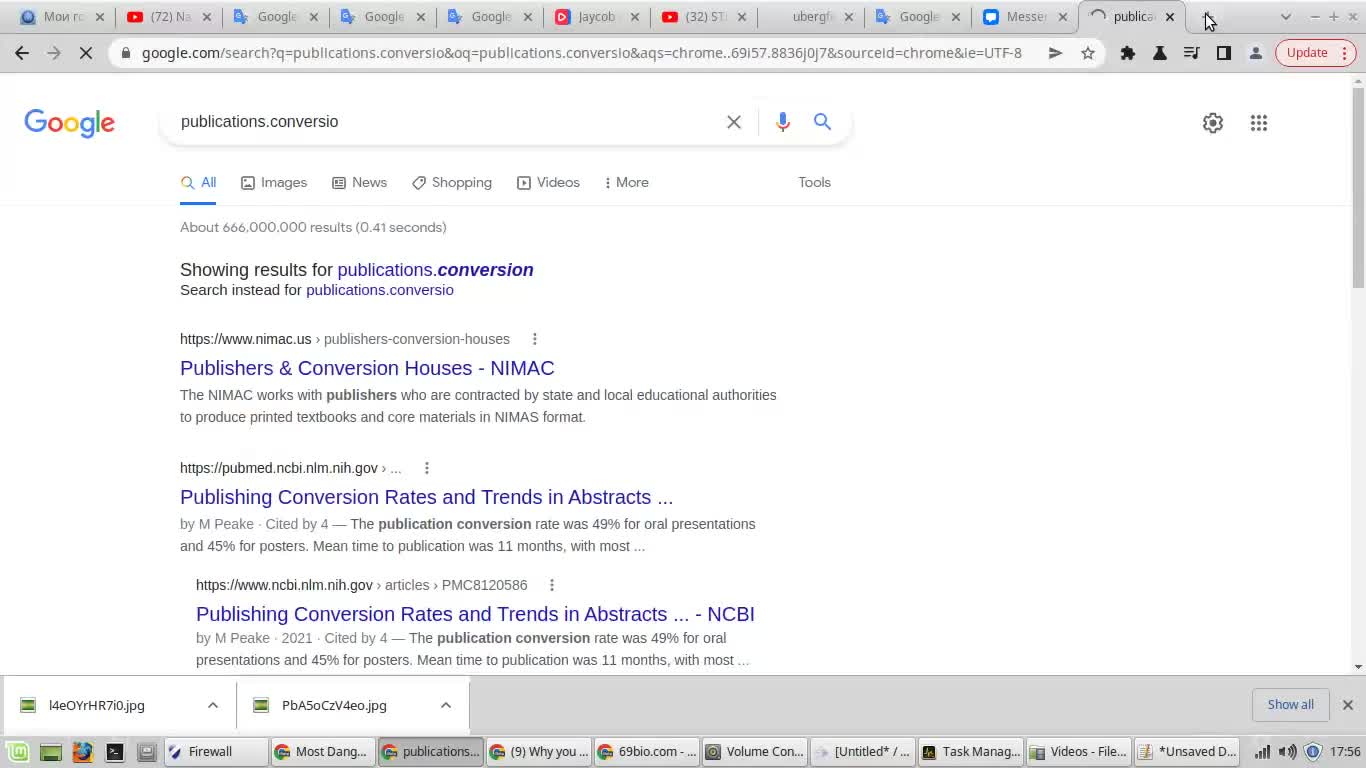Switch to the Shopping results tab

click(x=452, y=183)
